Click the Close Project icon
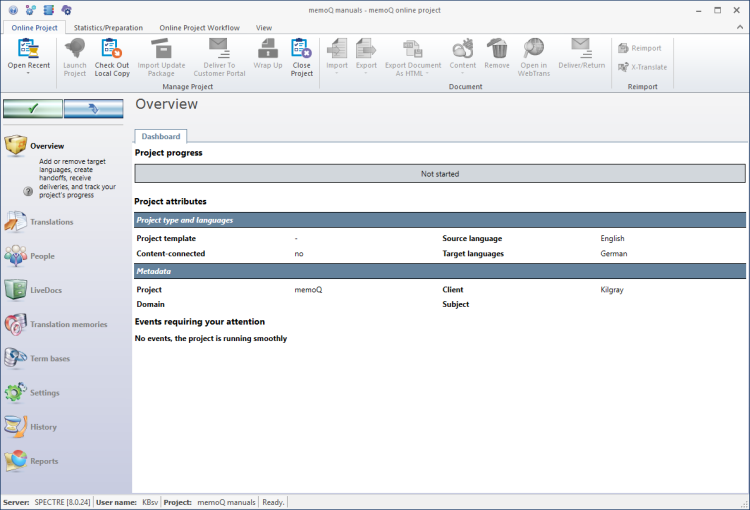The image size is (750, 510). coord(300,55)
